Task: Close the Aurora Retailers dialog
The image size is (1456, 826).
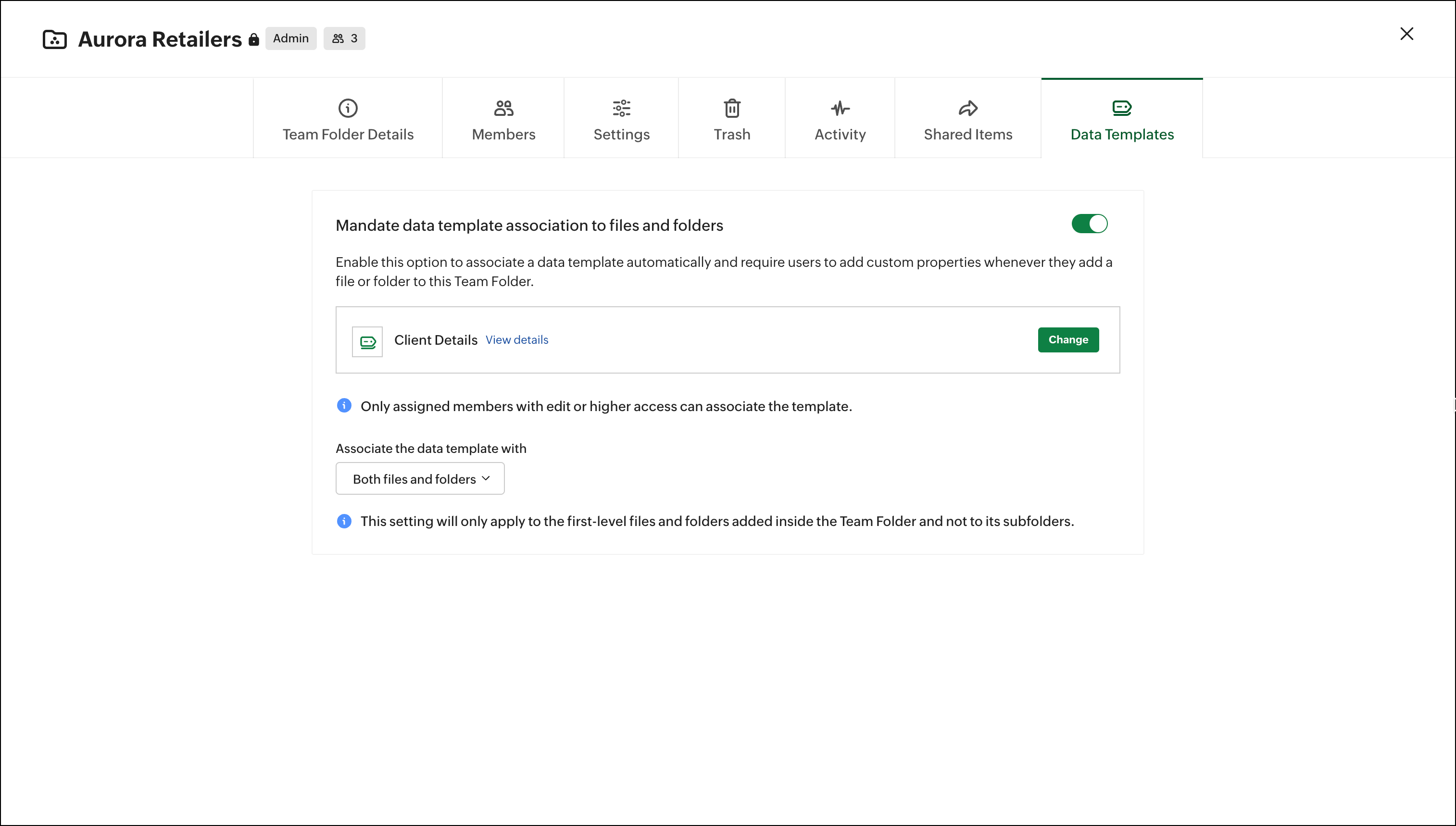Action: 1406,34
